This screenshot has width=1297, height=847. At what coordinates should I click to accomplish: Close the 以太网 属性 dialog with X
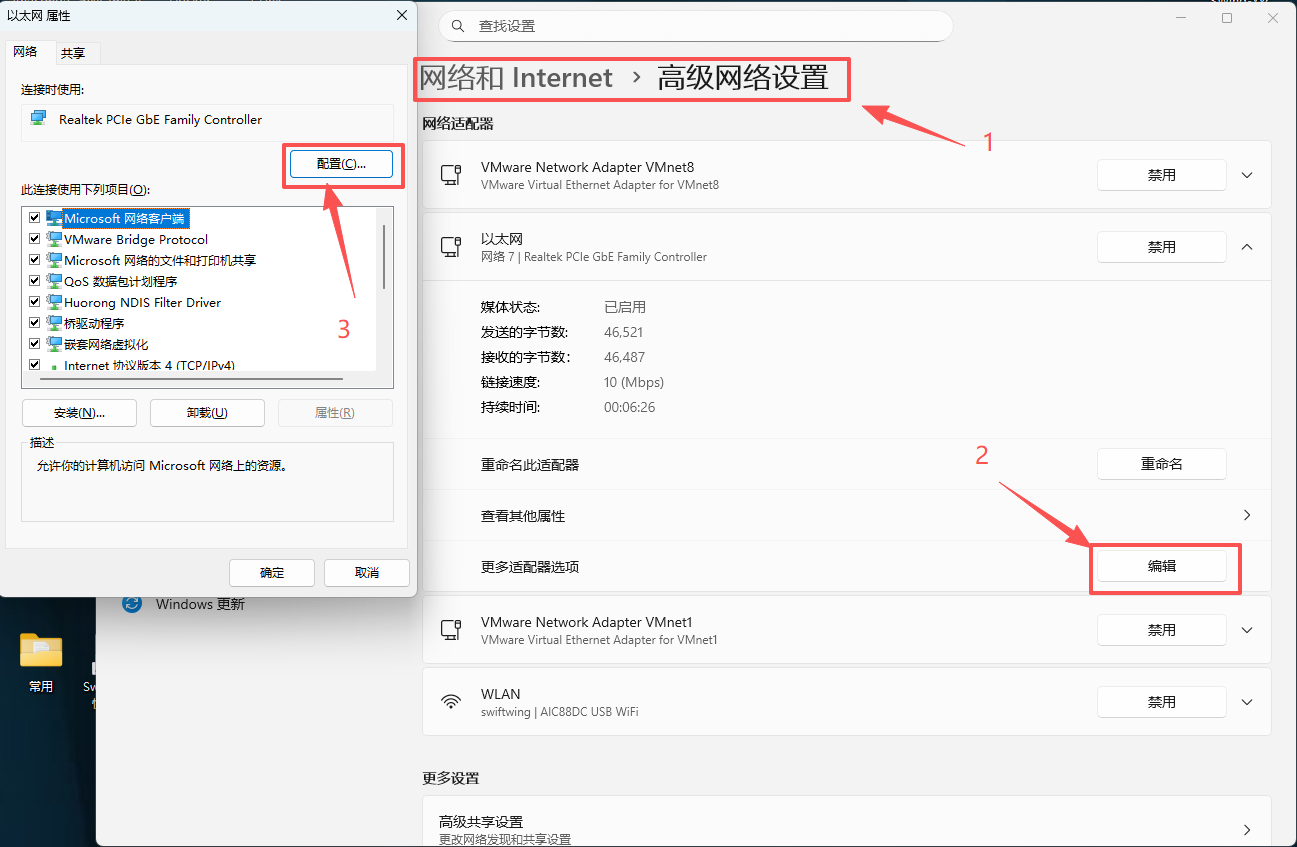click(402, 15)
